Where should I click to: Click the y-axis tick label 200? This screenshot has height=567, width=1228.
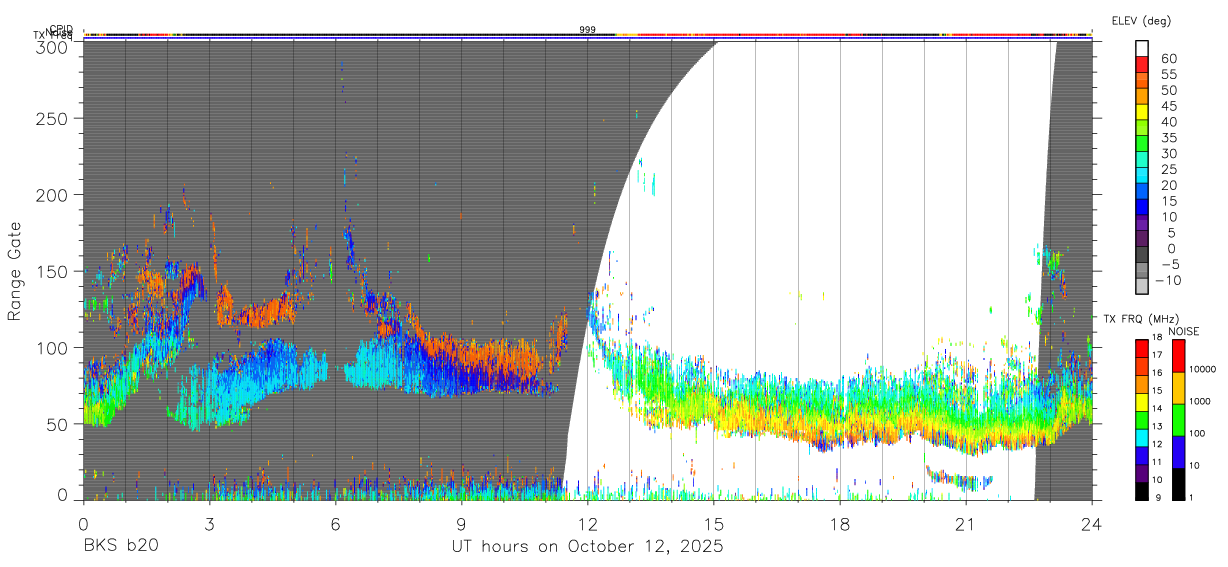[53, 194]
